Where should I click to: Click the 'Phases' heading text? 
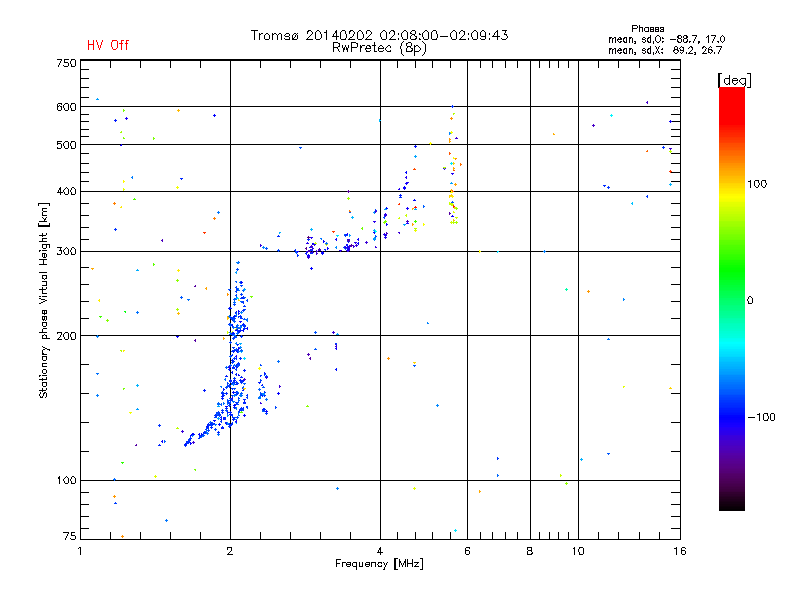pyautogui.click(x=647, y=29)
